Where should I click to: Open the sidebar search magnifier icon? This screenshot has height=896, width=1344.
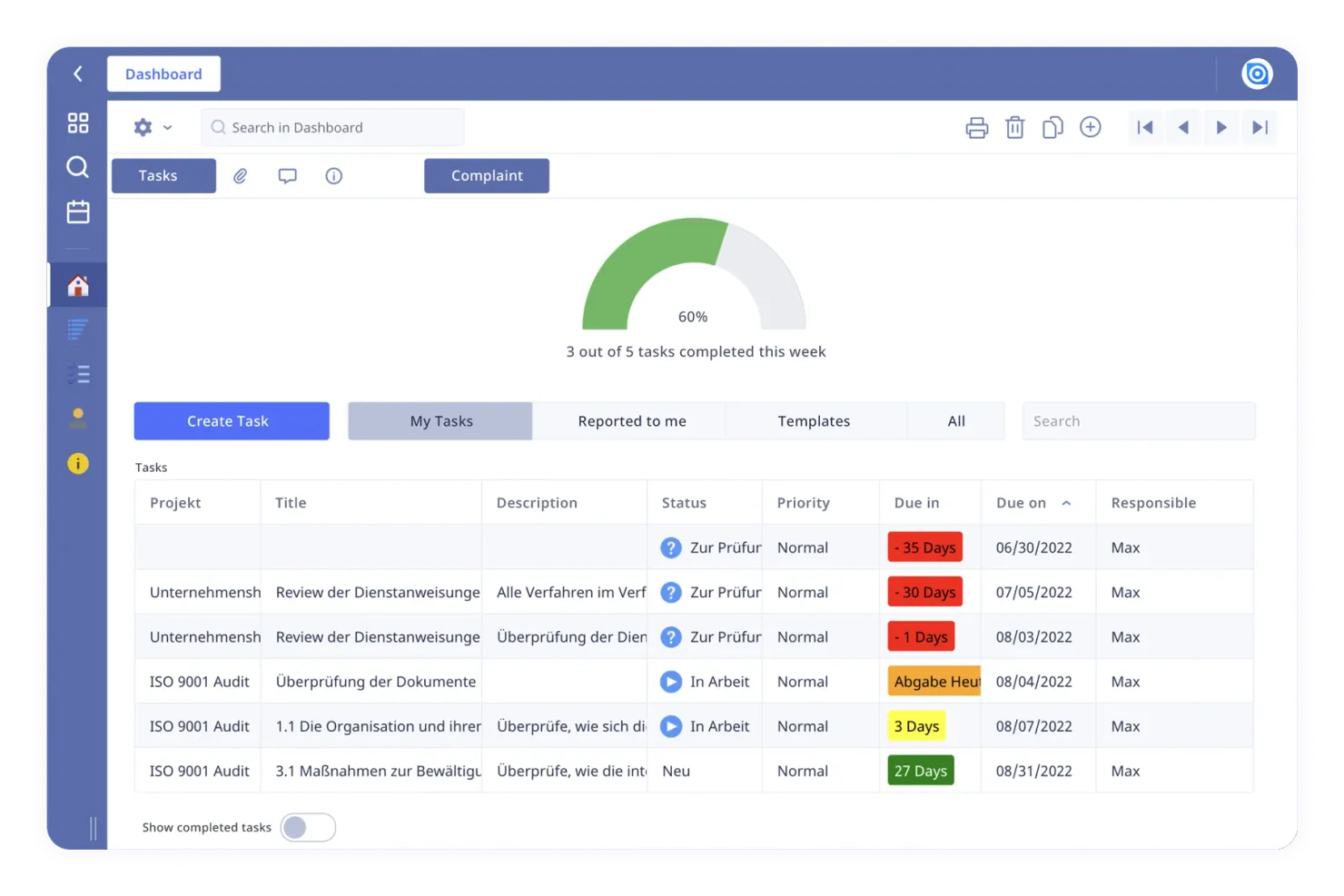tap(78, 167)
